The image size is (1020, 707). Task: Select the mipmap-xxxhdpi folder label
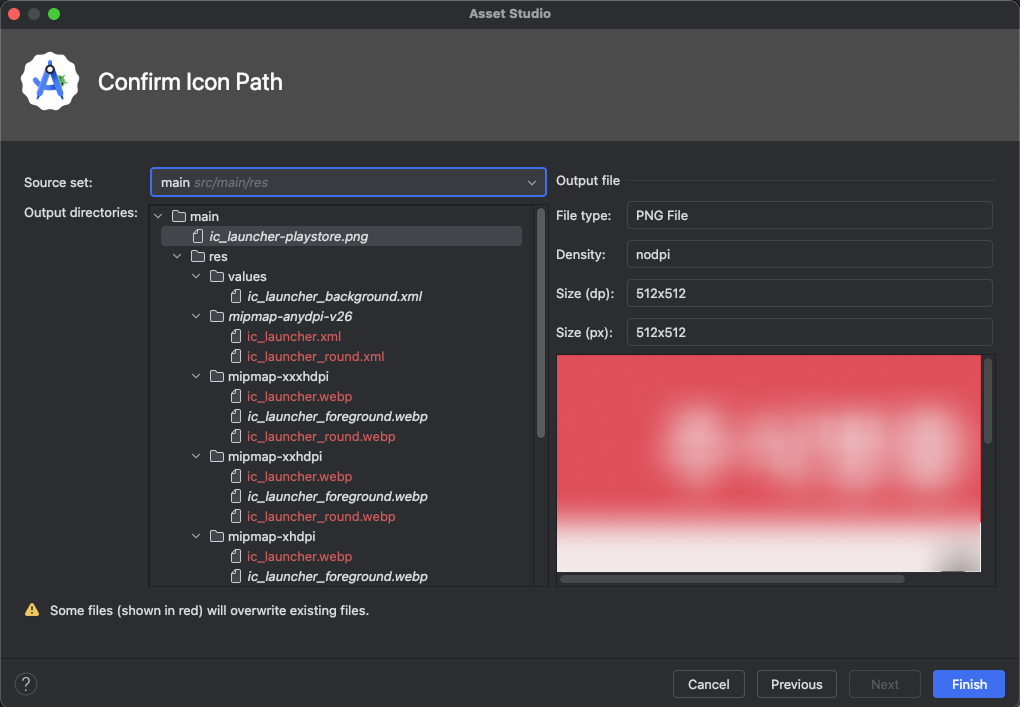tap(278, 376)
